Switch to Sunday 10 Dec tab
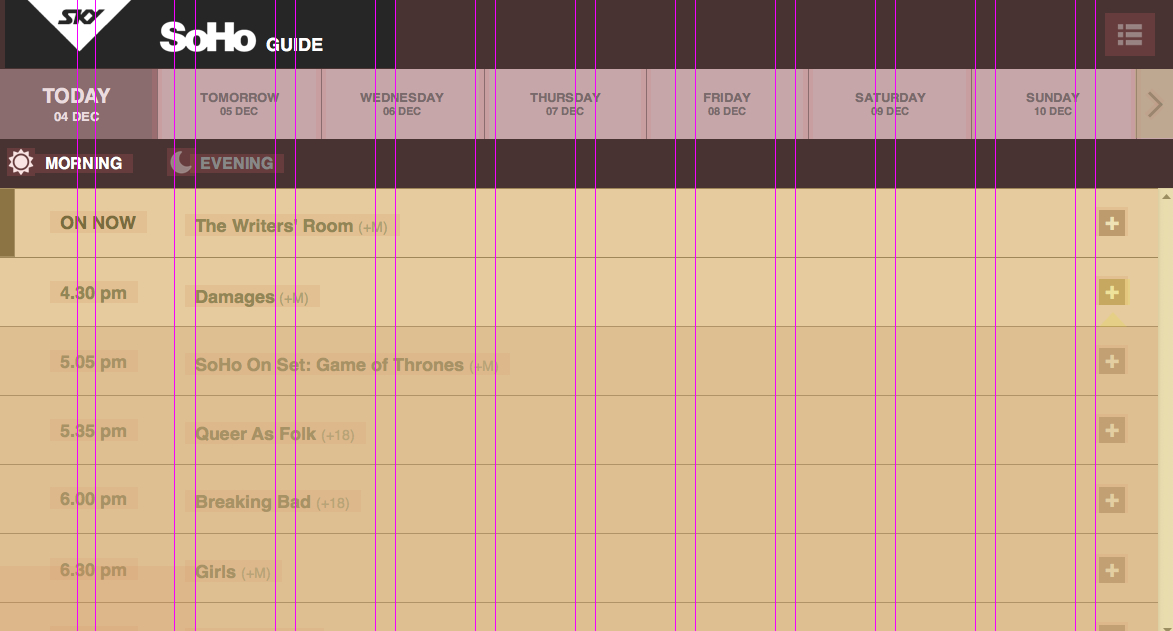1173x631 pixels. pos(1053,104)
